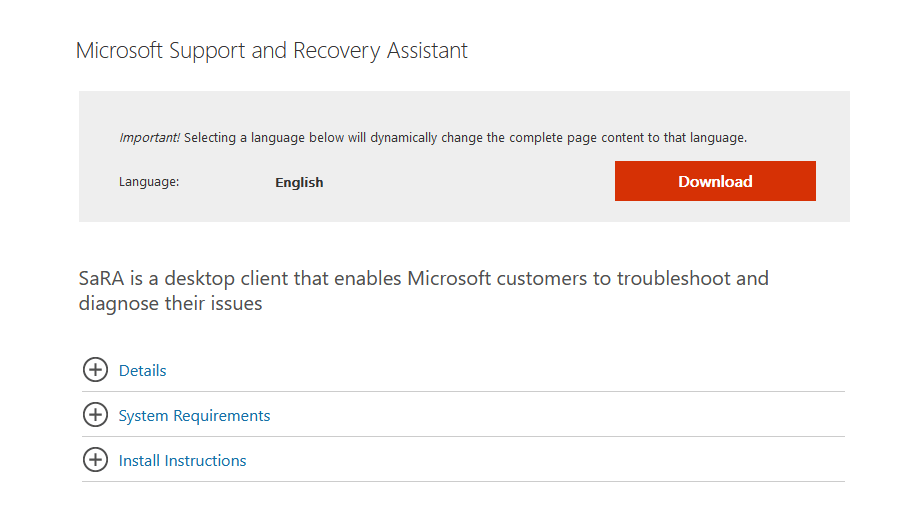Click the divider line below System Requirements
Image resolution: width=913 pixels, height=513 pixels.
click(x=463, y=436)
